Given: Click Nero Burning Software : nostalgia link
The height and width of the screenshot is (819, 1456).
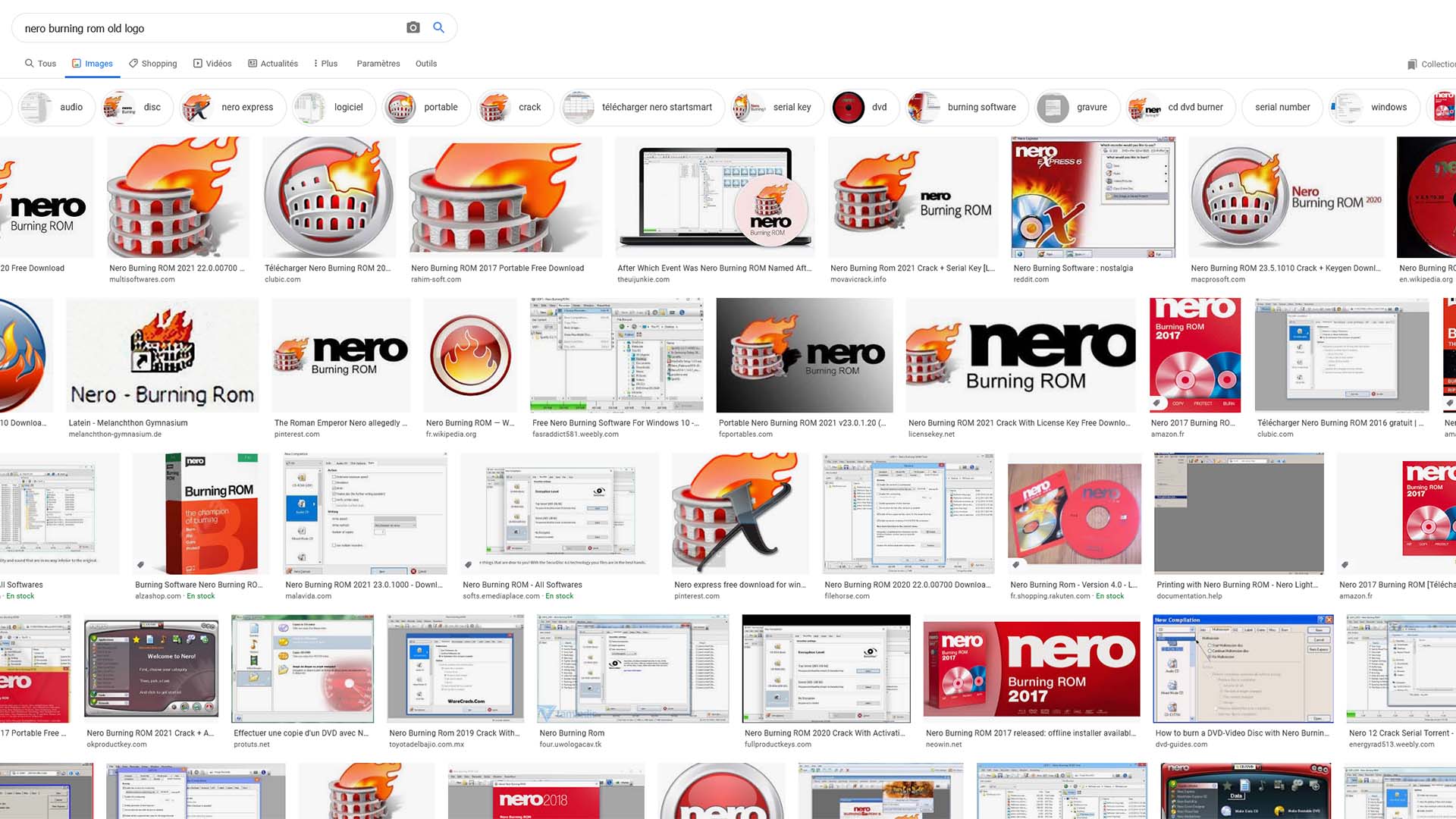Looking at the screenshot, I should [1073, 268].
